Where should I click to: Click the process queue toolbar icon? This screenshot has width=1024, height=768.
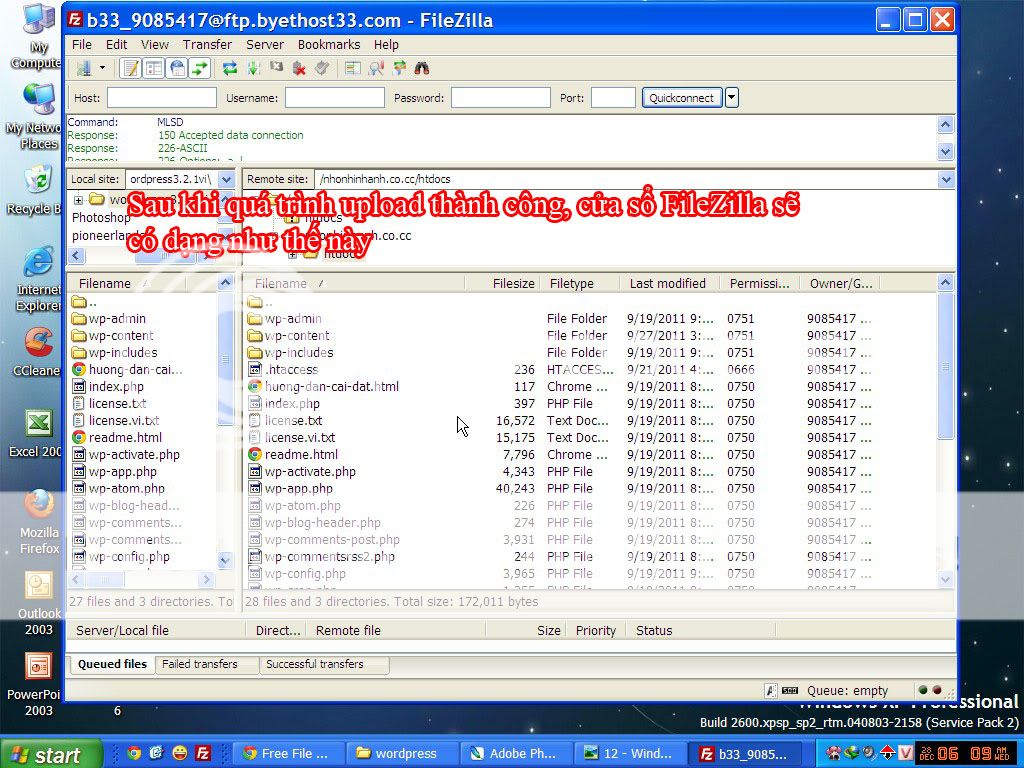(253, 68)
